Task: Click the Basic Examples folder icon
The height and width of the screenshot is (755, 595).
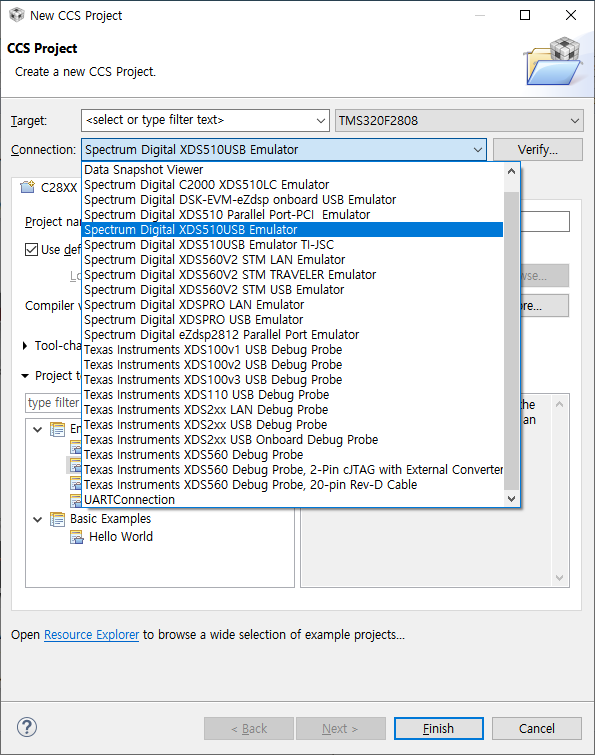Action: 57,519
